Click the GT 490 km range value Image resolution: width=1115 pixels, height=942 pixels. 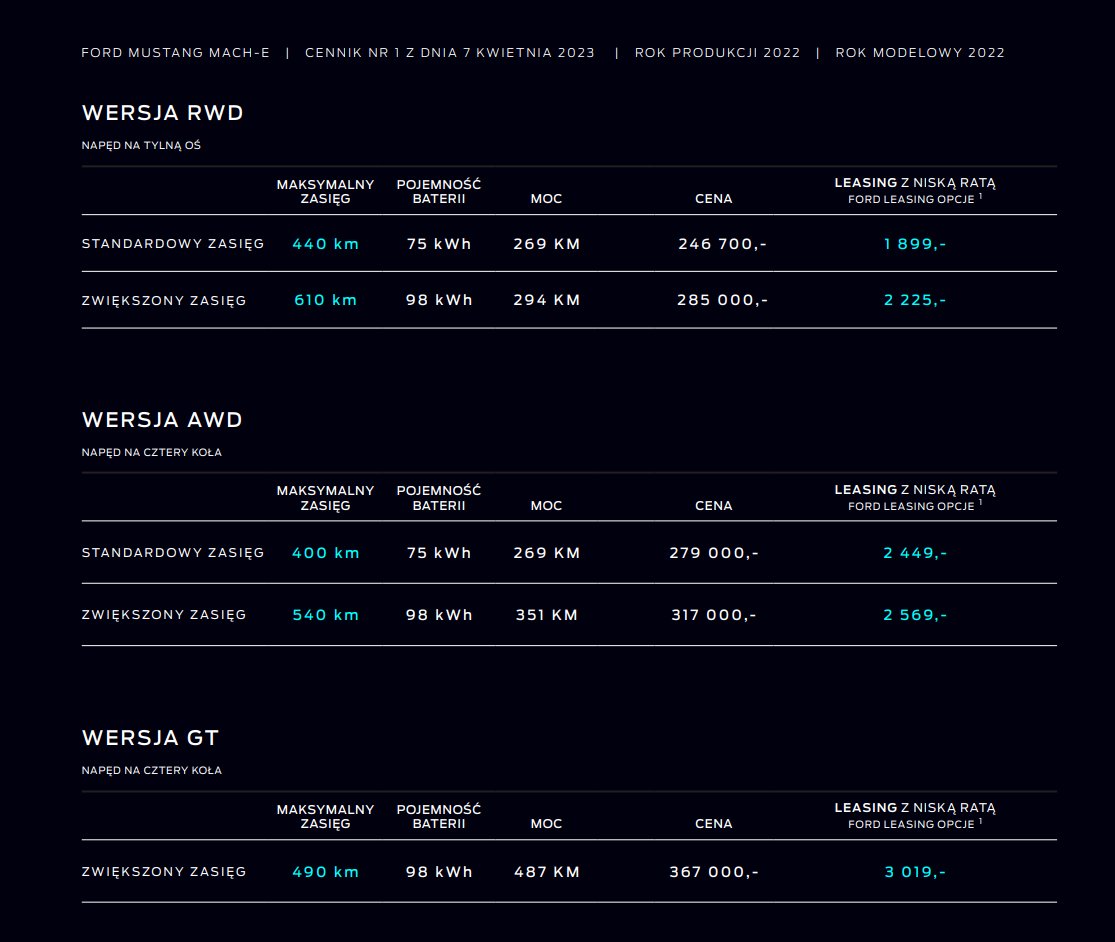pyautogui.click(x=325, y=872)
